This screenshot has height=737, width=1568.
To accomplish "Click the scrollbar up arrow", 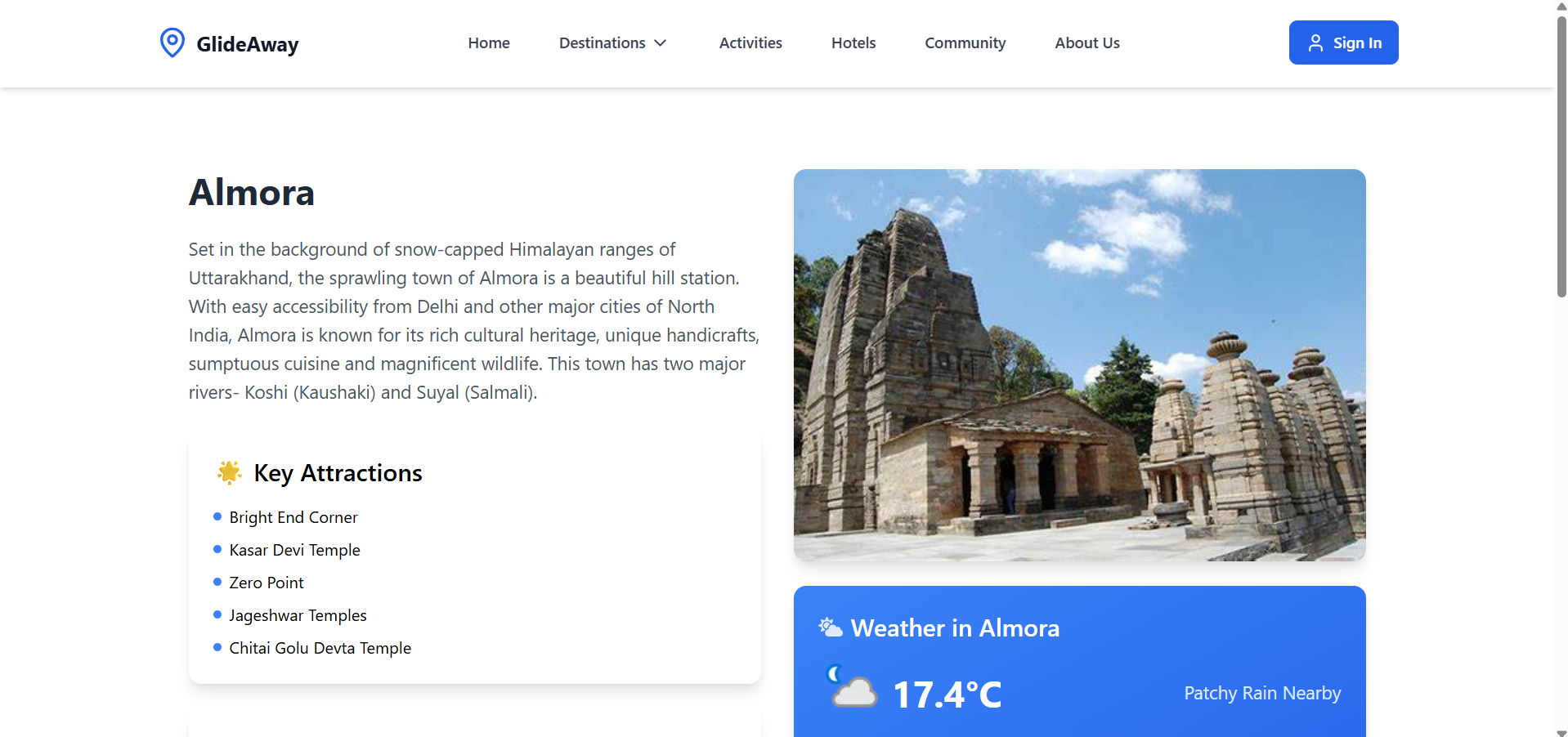I will tap(1561, 7).
